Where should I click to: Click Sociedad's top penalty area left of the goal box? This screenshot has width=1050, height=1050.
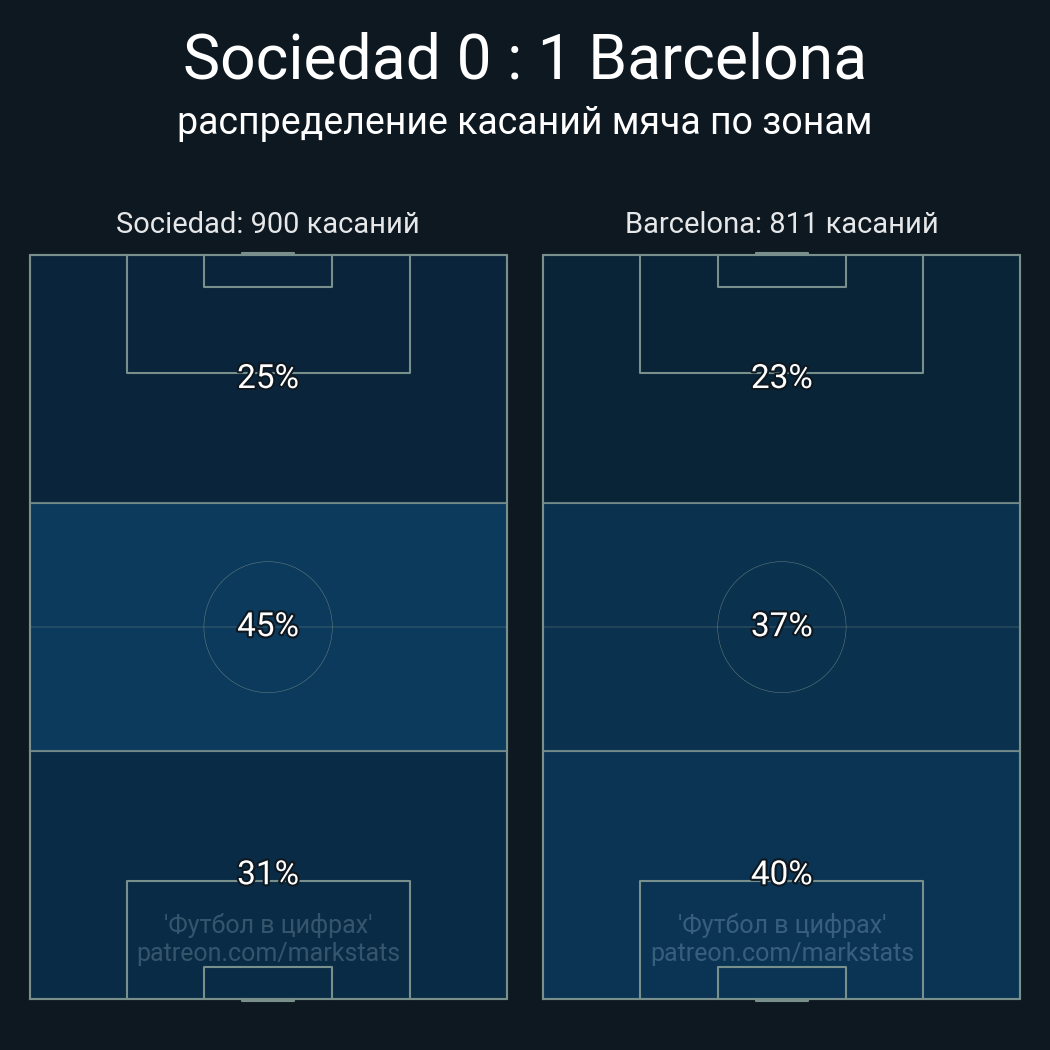[x=165, y=314]
